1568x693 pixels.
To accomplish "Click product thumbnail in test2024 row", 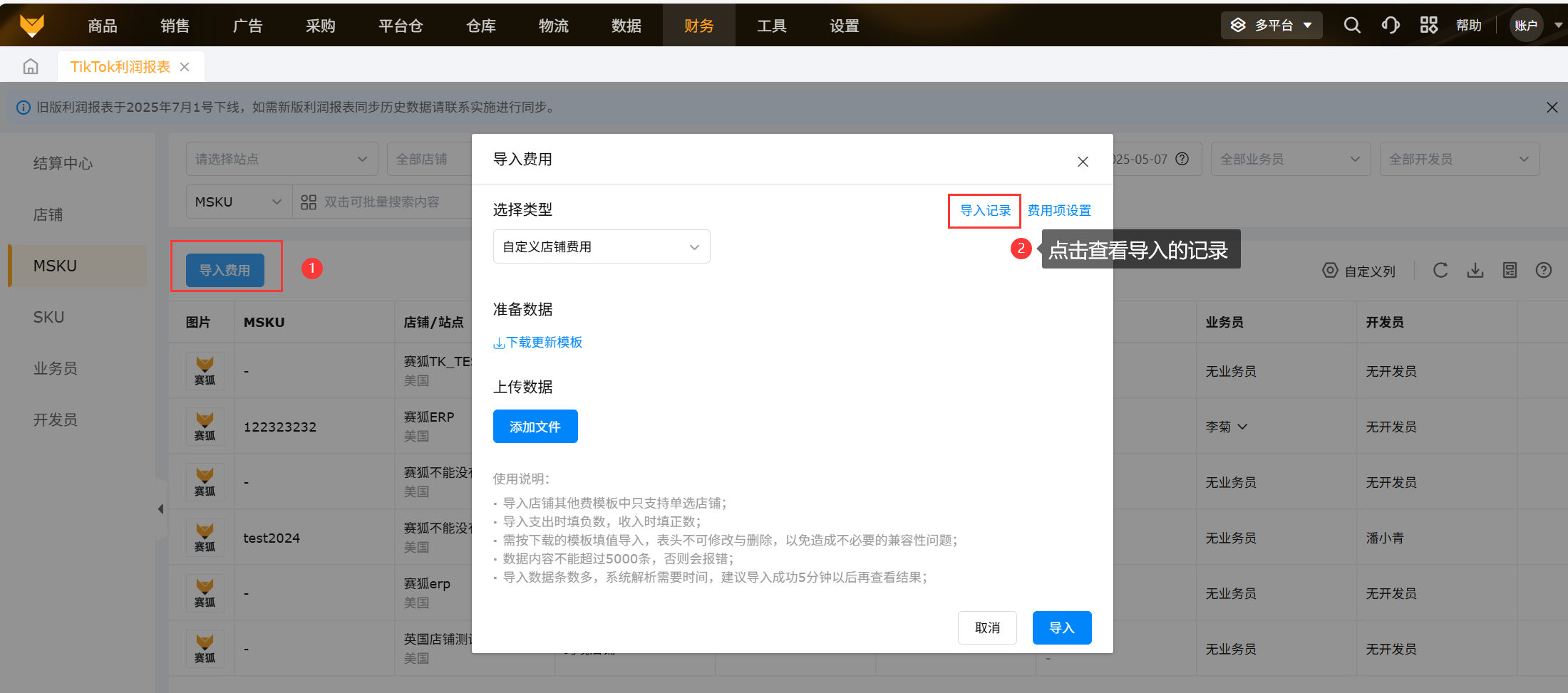I will pos(205,538).
